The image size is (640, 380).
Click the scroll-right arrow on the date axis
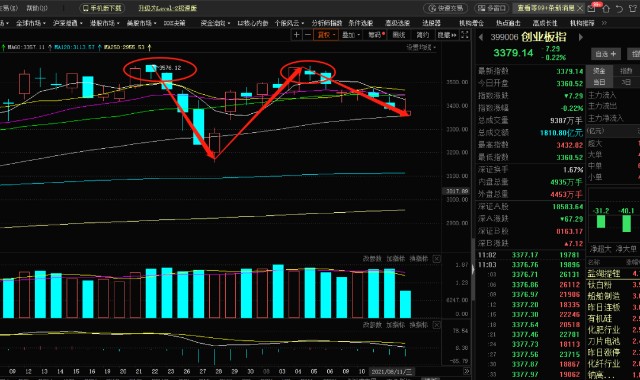(466, 371)
